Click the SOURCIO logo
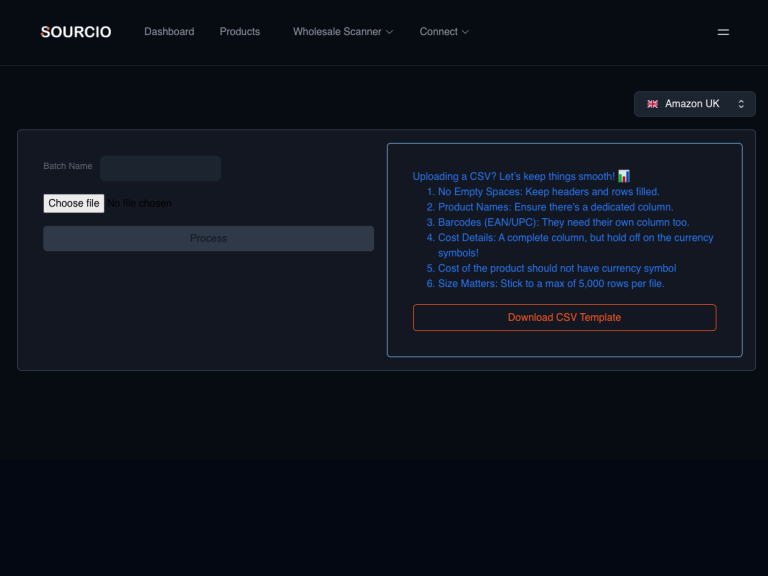Viewport: 768px width, 576px height. click(x=76, y=32)
